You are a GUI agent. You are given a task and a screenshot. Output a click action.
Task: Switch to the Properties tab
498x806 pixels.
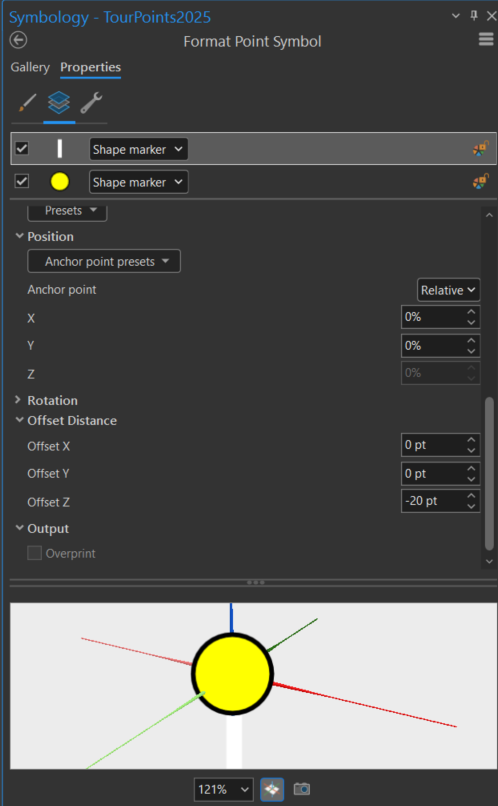(x=90, y=67)
